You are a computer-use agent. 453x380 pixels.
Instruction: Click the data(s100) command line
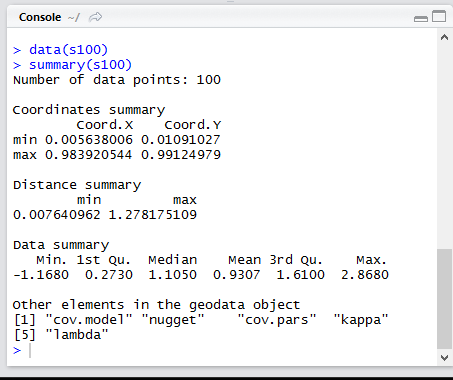click(68, 50)
